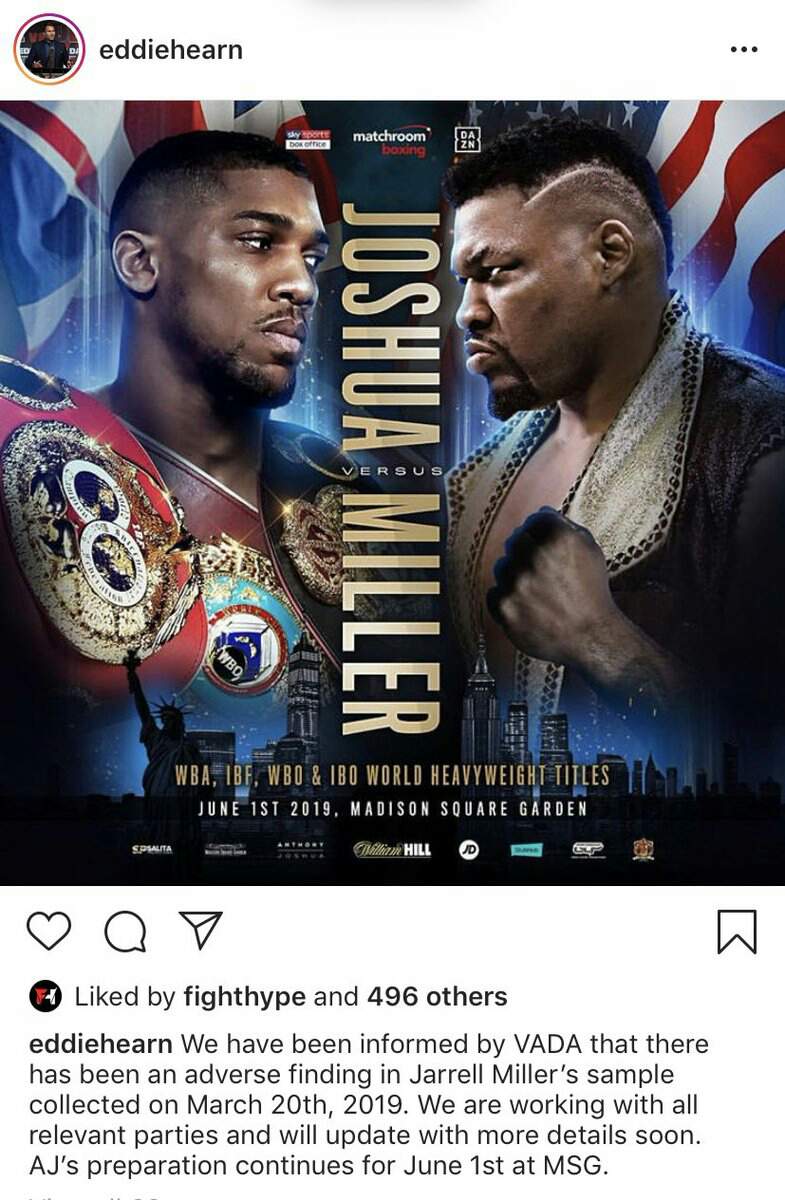
Task: Tap the Joshua versus Miller poster image
Action: point(392,492)
